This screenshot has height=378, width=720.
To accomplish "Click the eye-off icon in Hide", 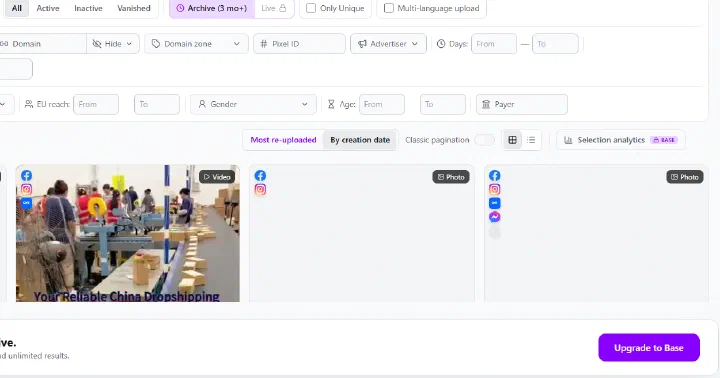I will [97, 44].
